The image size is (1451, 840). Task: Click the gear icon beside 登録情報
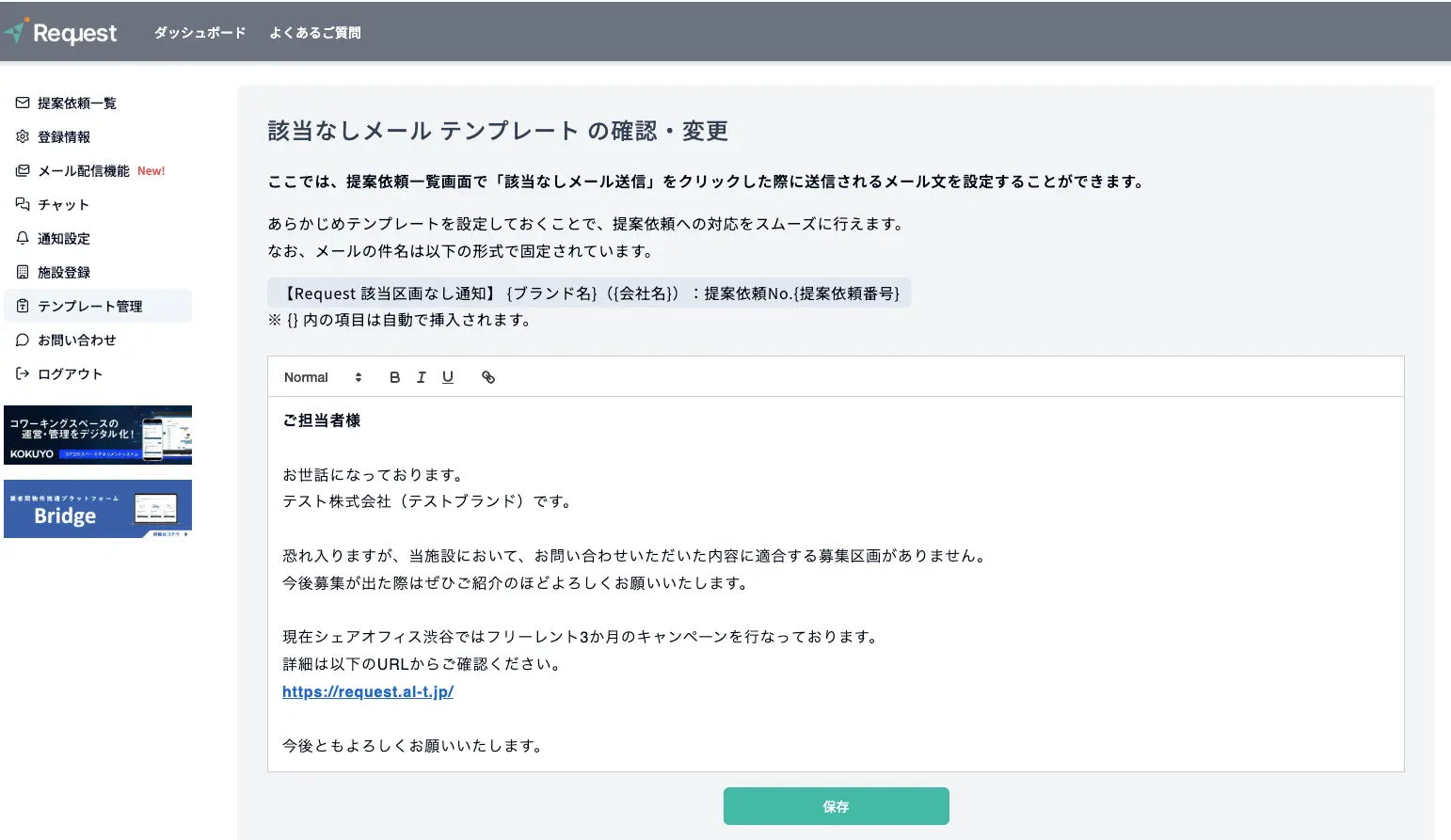(x=23, y=136)
